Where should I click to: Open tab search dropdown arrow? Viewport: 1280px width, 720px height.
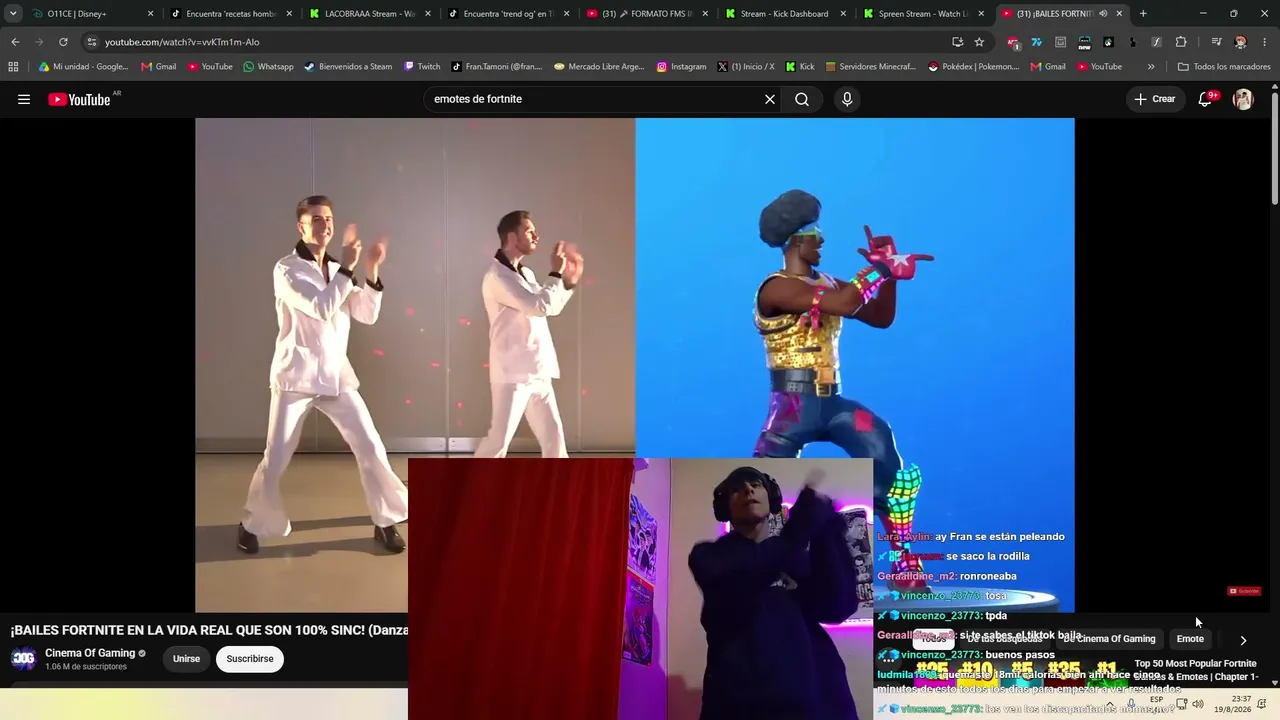tap(13, 14)
